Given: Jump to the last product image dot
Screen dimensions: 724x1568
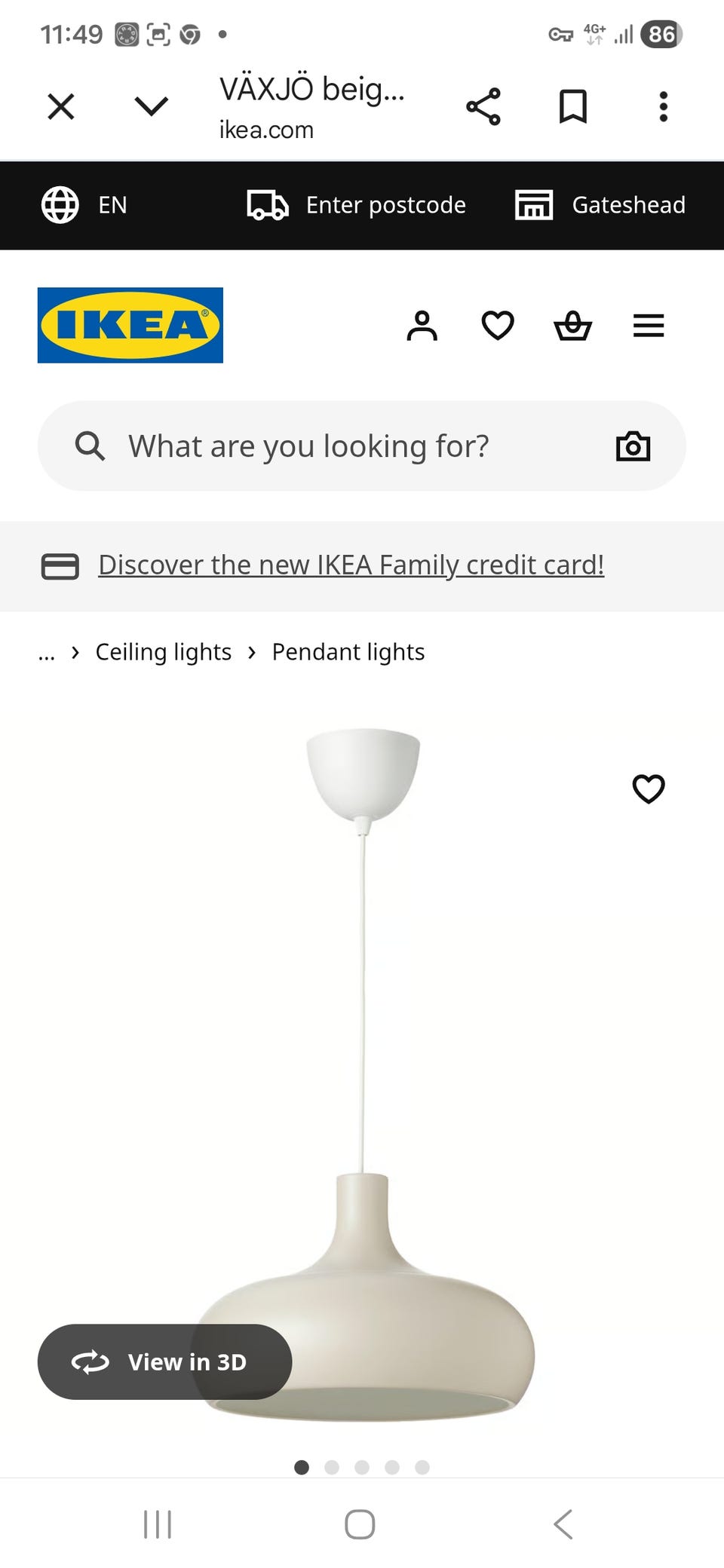Looking at the screenshot, I should 422,1467.
